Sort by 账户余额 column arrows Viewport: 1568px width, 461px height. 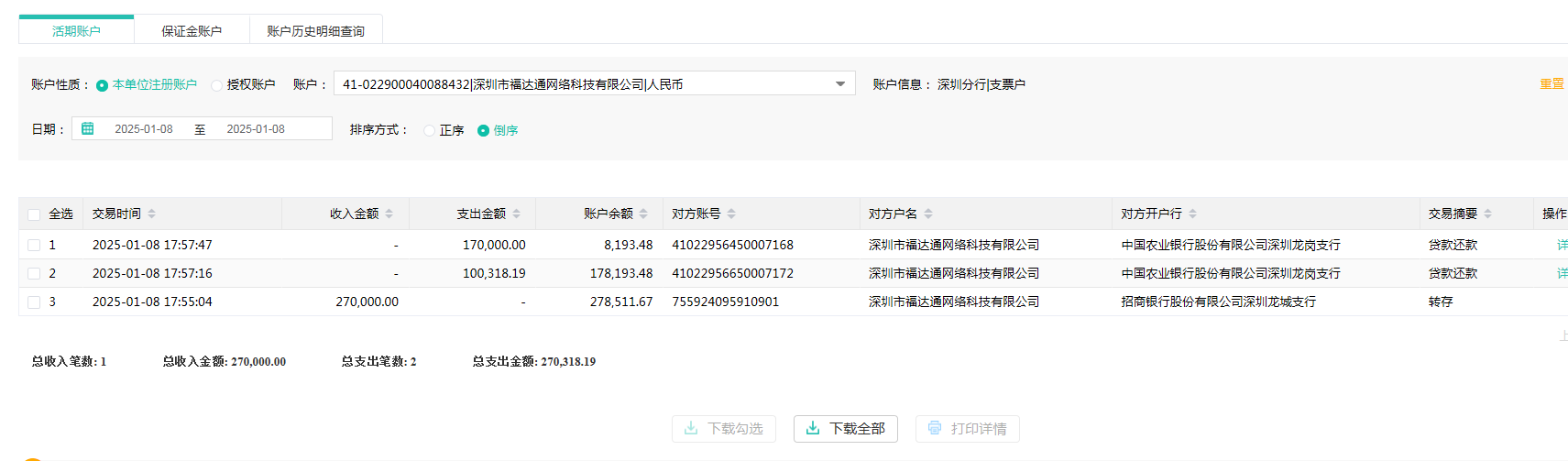[643, 214]
